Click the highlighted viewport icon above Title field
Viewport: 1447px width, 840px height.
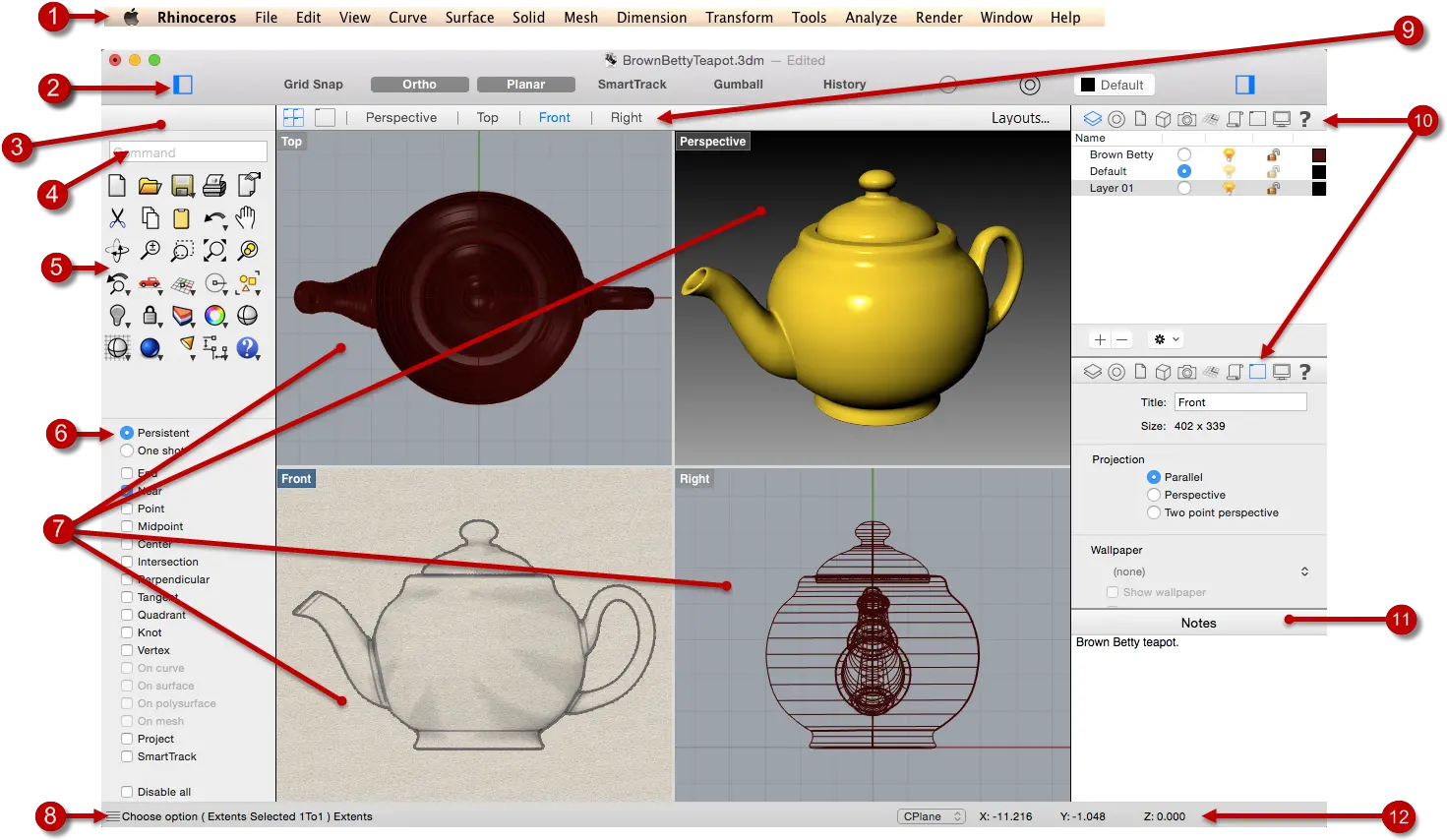1257,372
